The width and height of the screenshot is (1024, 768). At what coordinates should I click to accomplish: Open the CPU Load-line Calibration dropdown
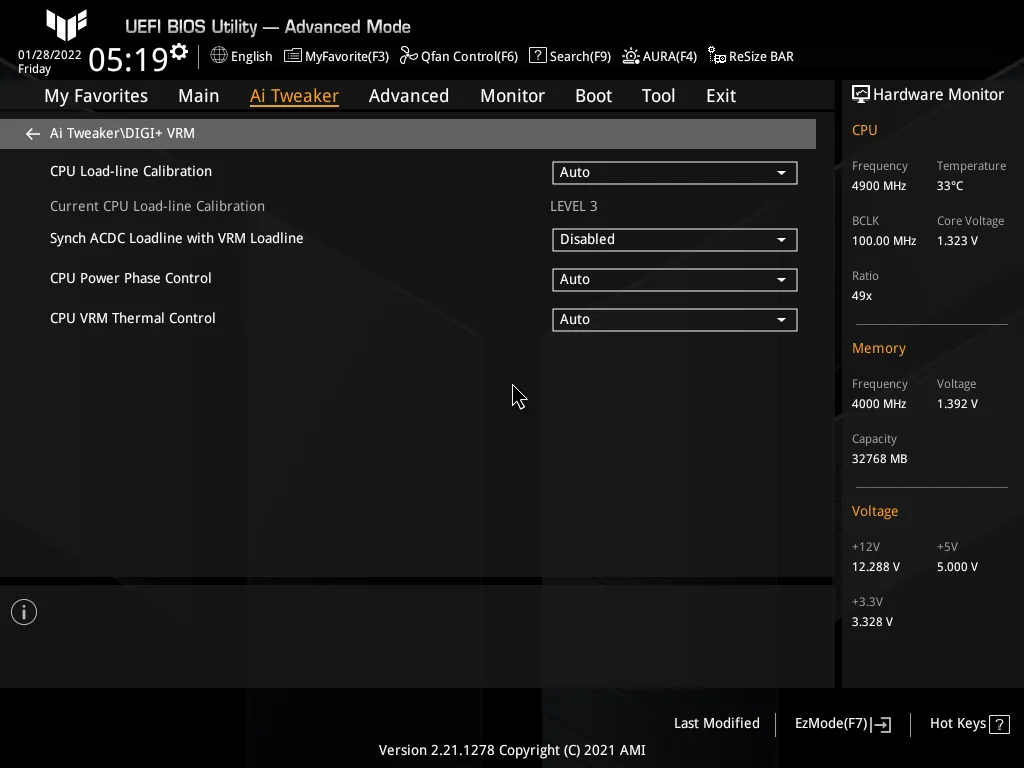(x=675, y=172)
